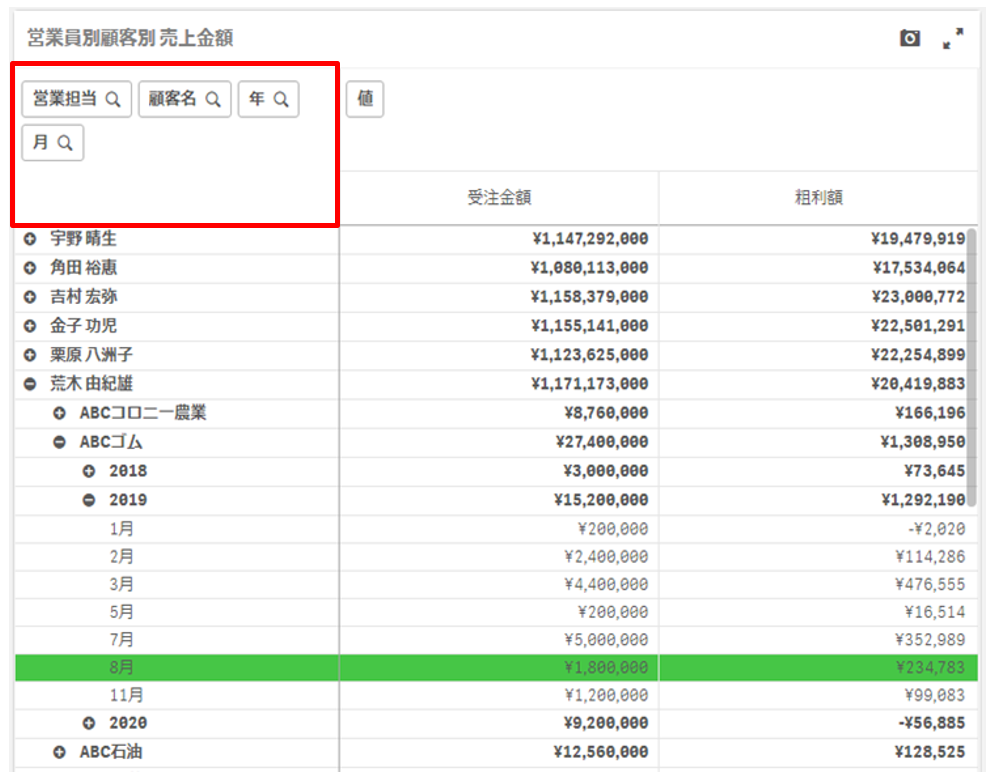Click the 受注金額 column header
This screenshot has height=780, width=995.
point(498,198)
